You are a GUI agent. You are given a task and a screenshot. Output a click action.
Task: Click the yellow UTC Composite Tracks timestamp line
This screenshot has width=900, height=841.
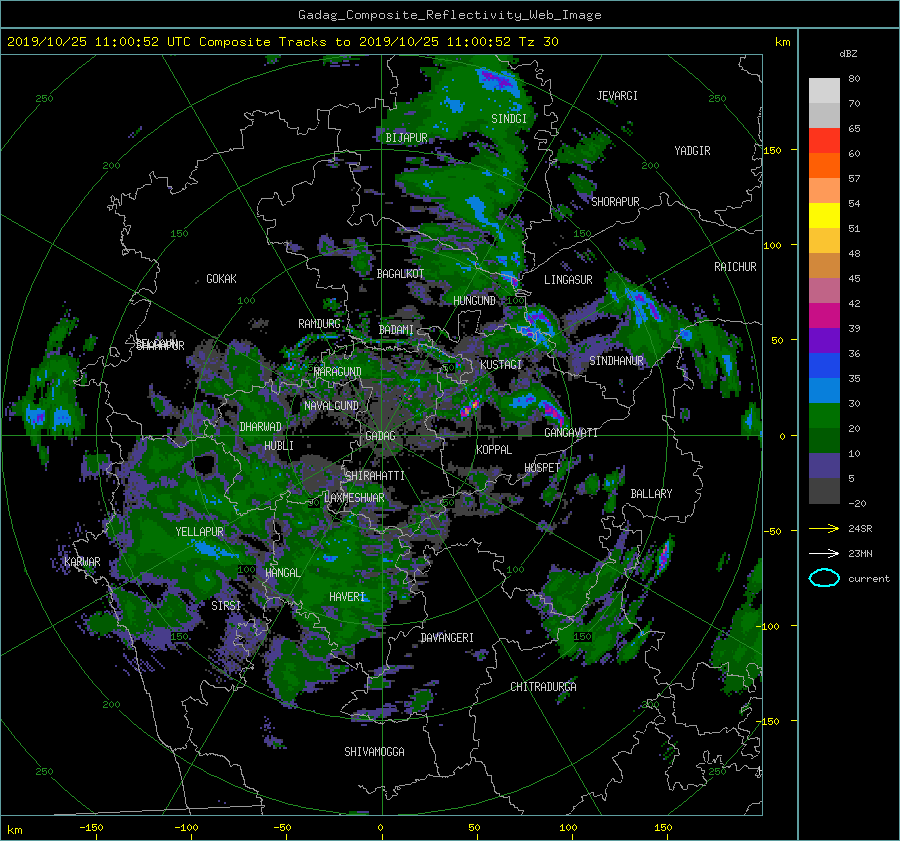282,42
